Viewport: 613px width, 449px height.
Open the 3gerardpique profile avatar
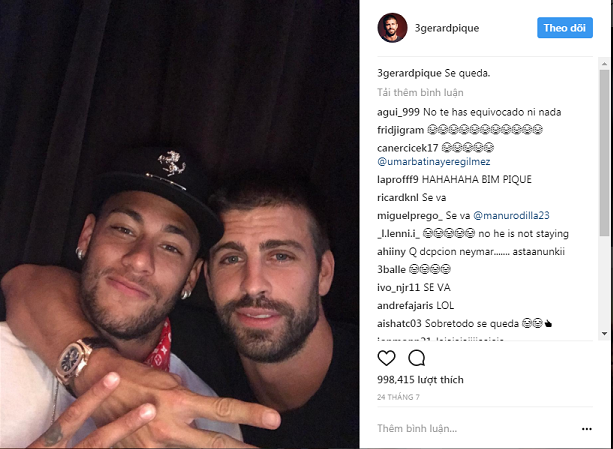coord(392,28)
